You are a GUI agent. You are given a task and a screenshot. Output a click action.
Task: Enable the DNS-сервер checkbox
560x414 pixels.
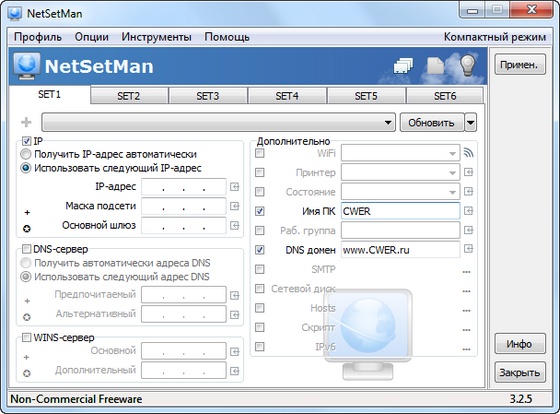pos(26,249)
